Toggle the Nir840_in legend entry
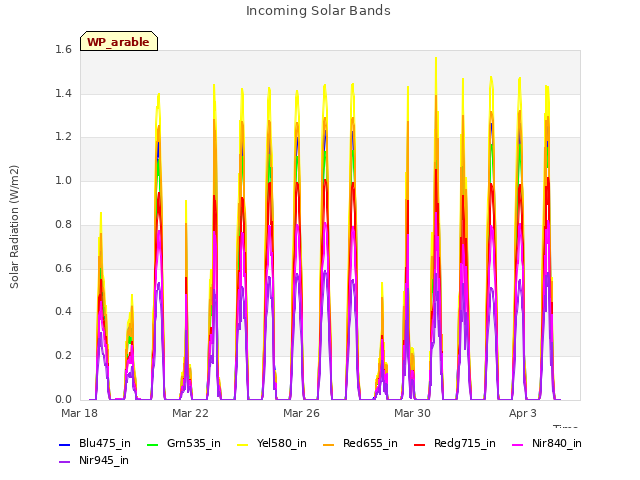This screenshot has width=640, height=480. (x=547, y=444)
